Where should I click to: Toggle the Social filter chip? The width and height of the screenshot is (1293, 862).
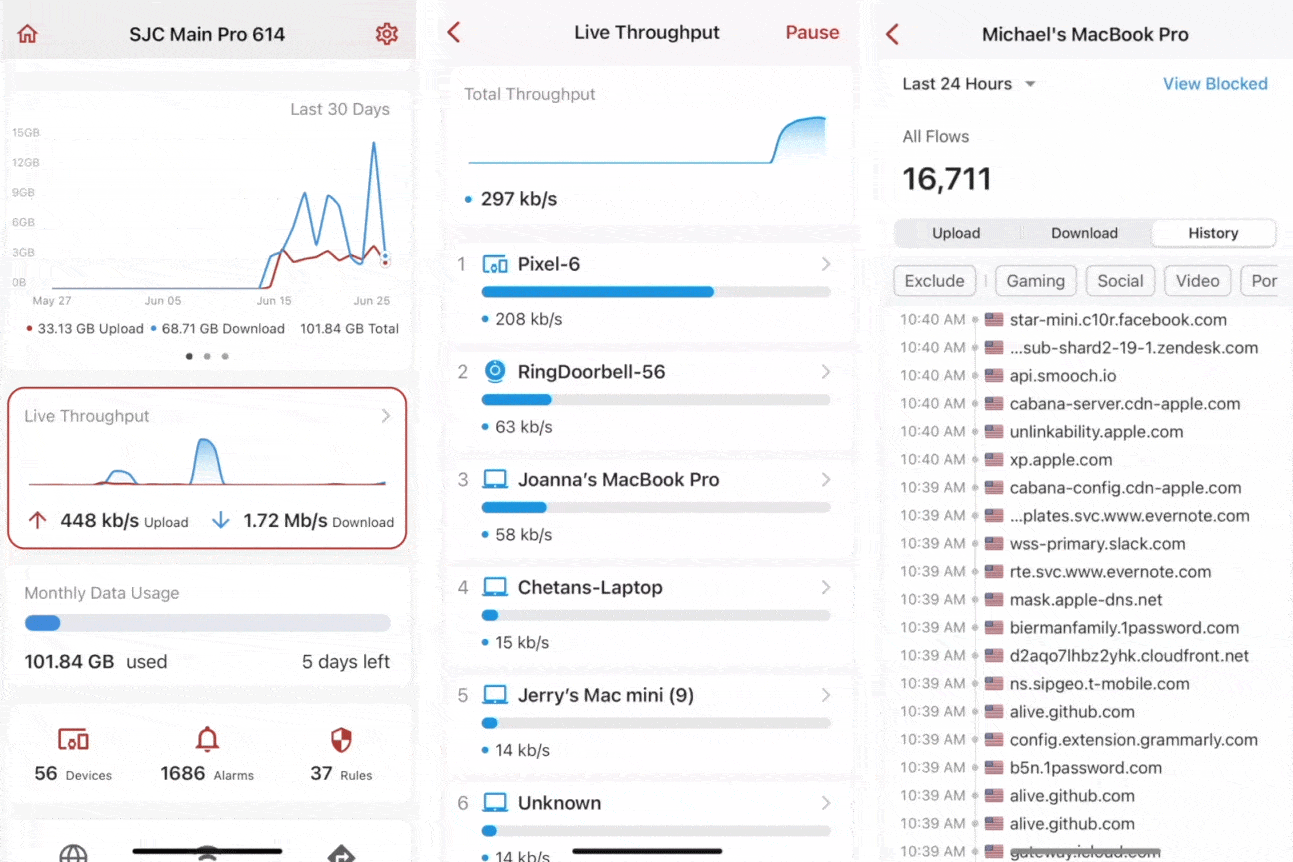point(1120,281)
